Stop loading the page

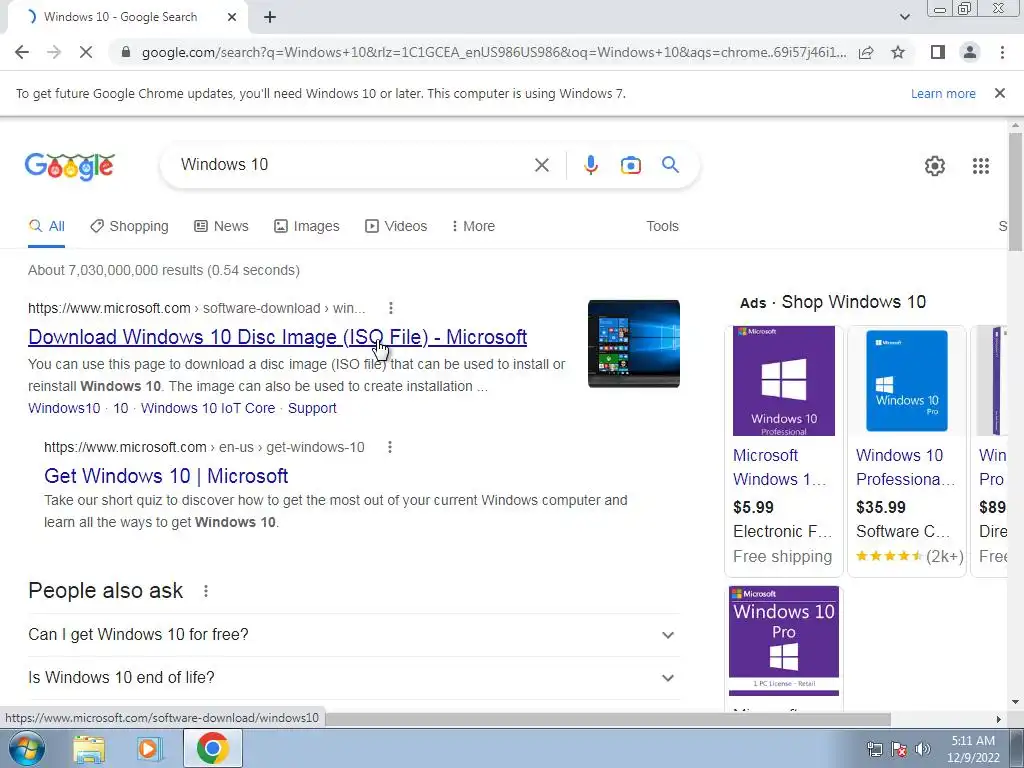[x=86, y=52]
